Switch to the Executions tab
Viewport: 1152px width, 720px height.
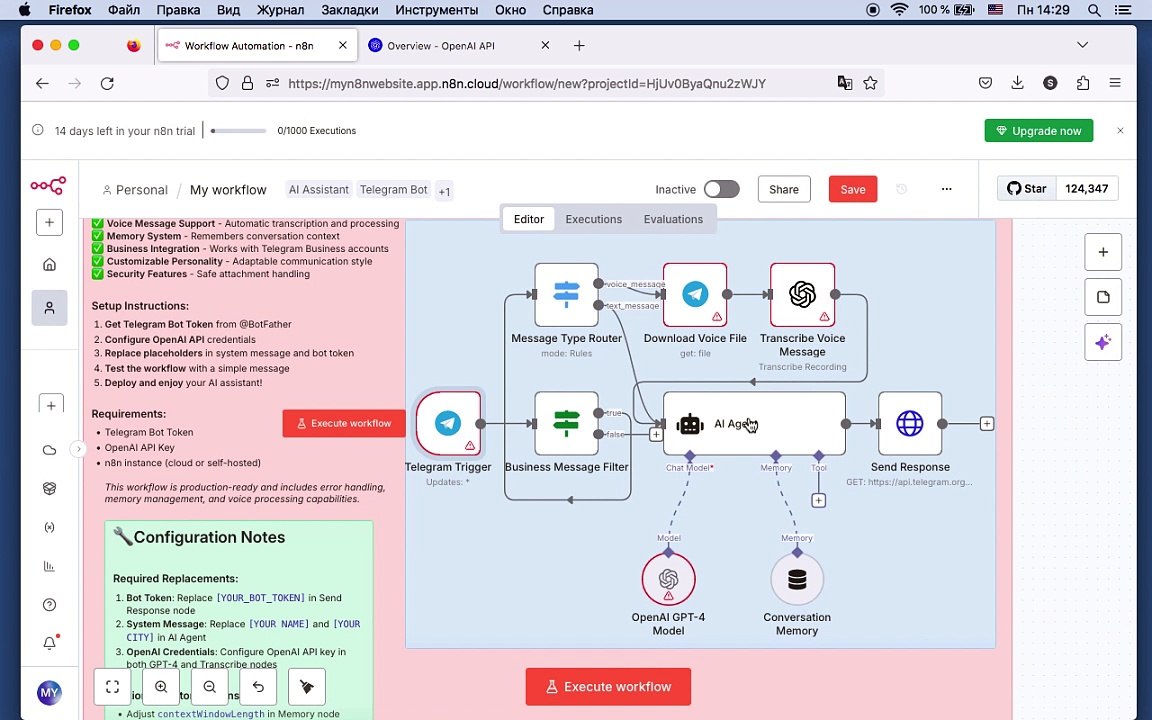coord(594,219)
